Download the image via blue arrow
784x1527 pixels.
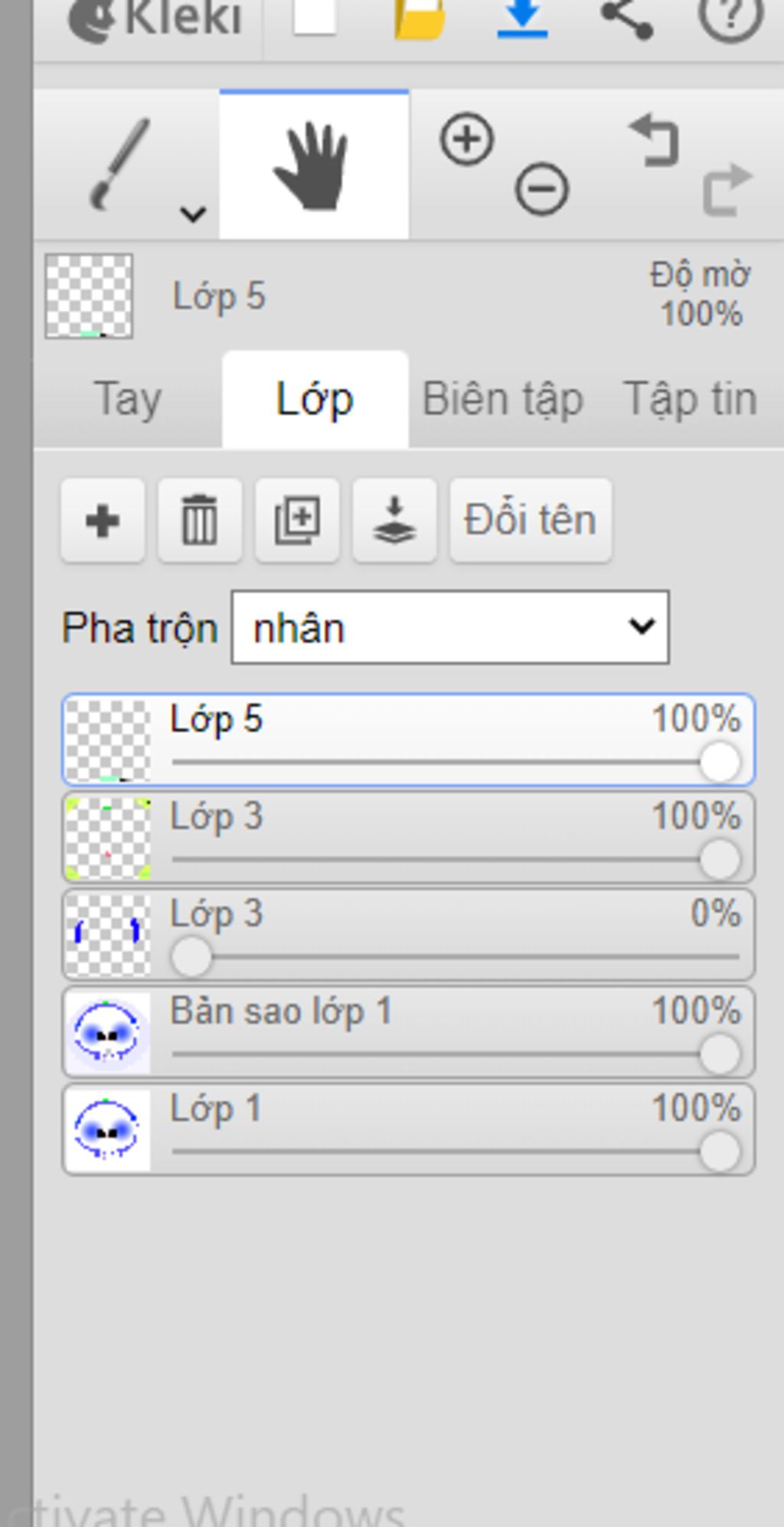(x=522, y=18)
